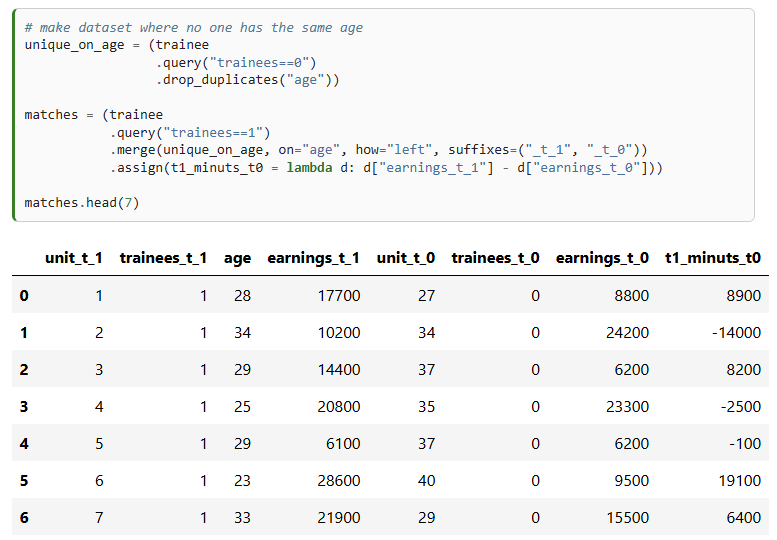Click the difference value -2500

click(x=740, y=407)
